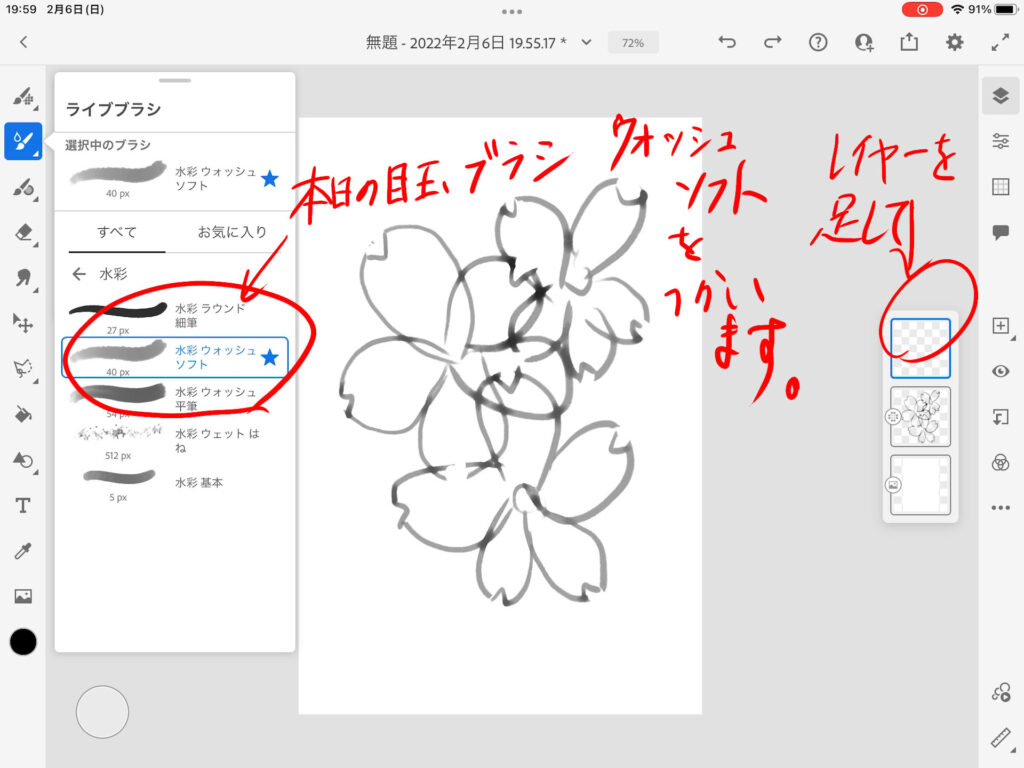Open the 72% zoom level menu
Image resolution: width=1024 pixels, height=768 pixels.
pyautogui.click(x=633, y=43)
